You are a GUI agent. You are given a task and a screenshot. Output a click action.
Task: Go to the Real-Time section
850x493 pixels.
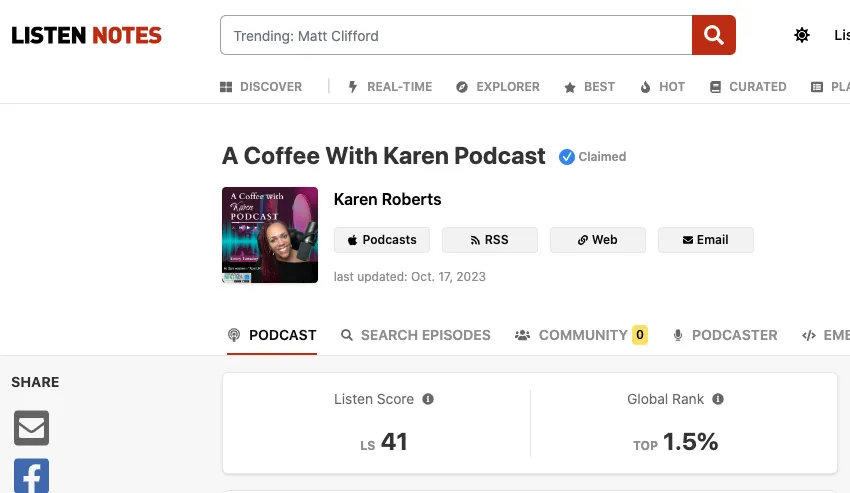tap(390, 87)
